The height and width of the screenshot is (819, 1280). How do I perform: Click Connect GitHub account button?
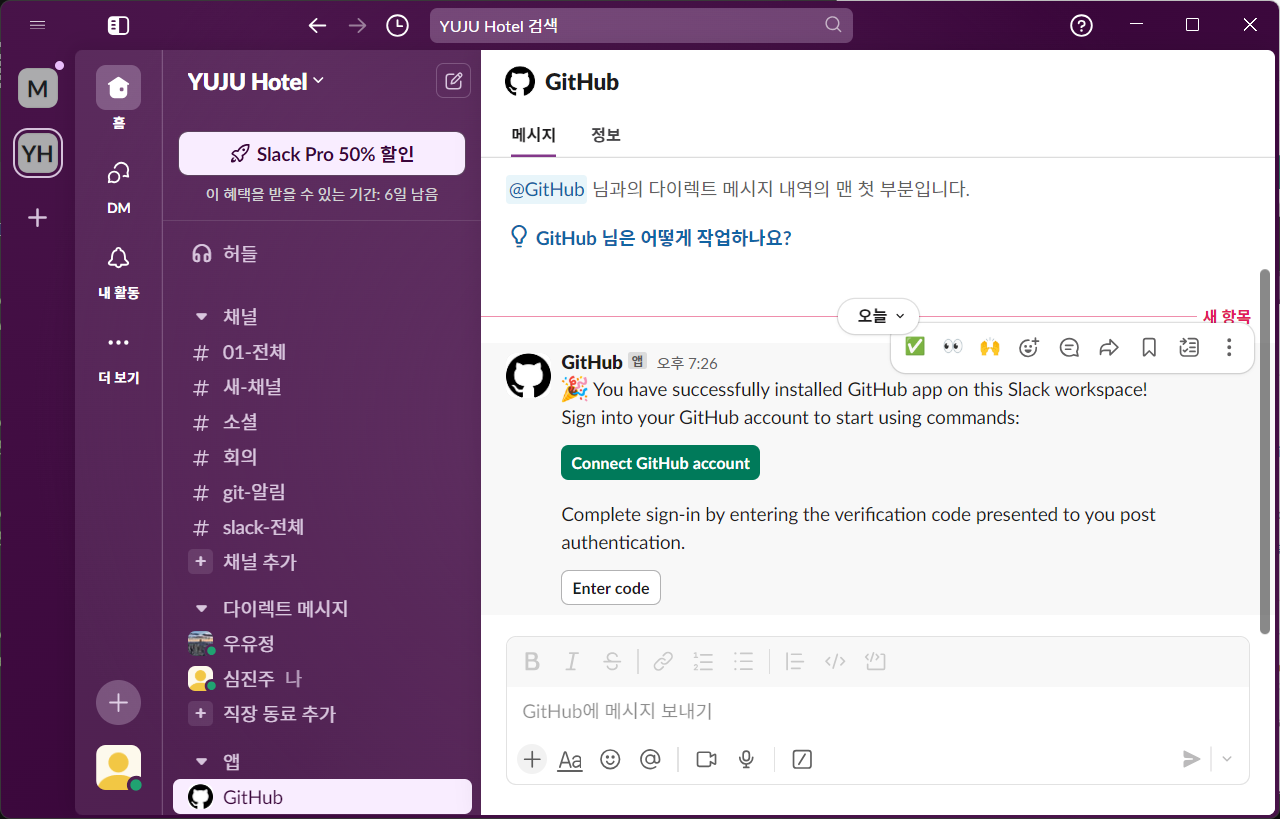tap(660, 463)
